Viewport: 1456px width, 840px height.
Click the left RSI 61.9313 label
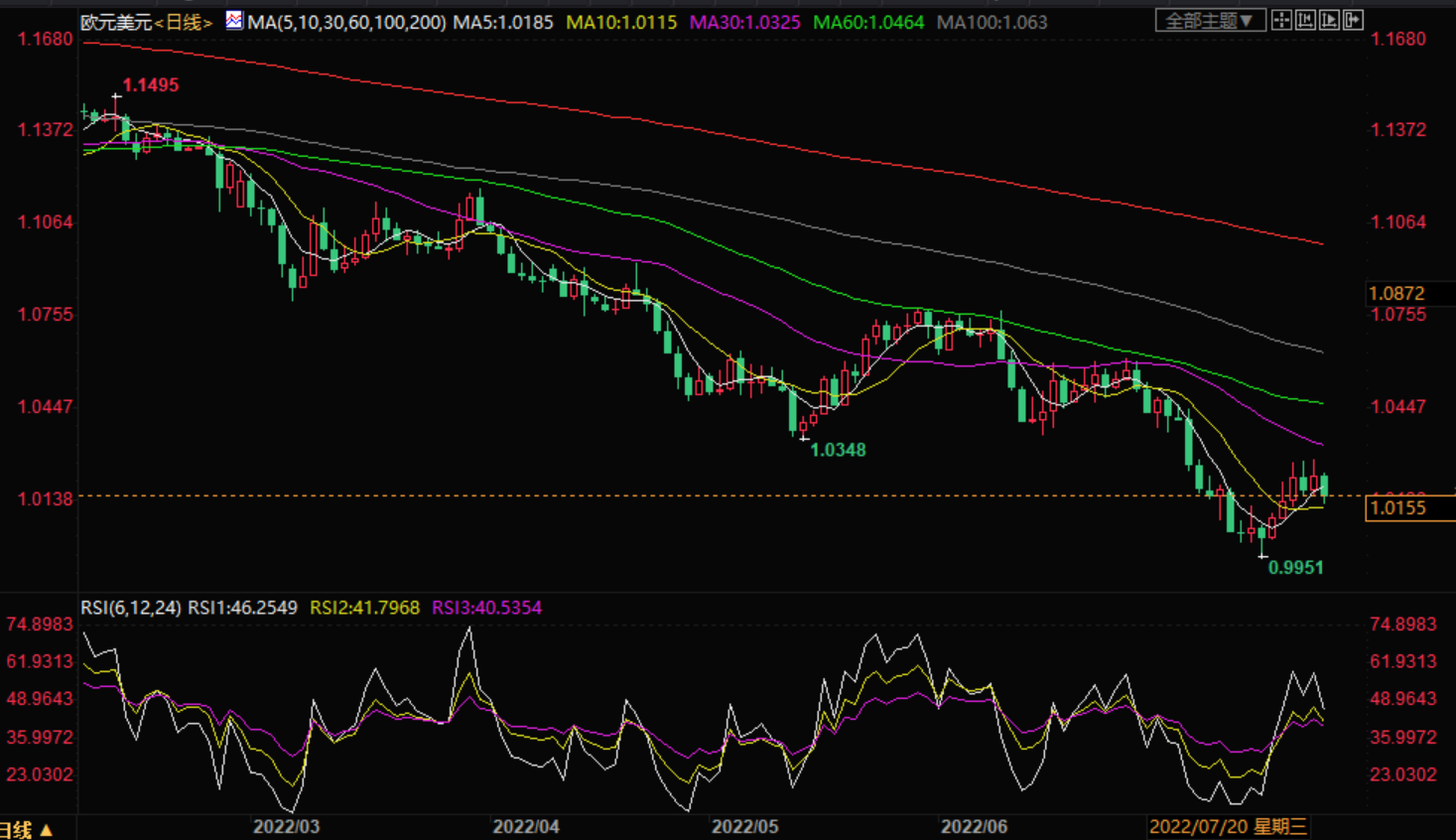point(40,661)
